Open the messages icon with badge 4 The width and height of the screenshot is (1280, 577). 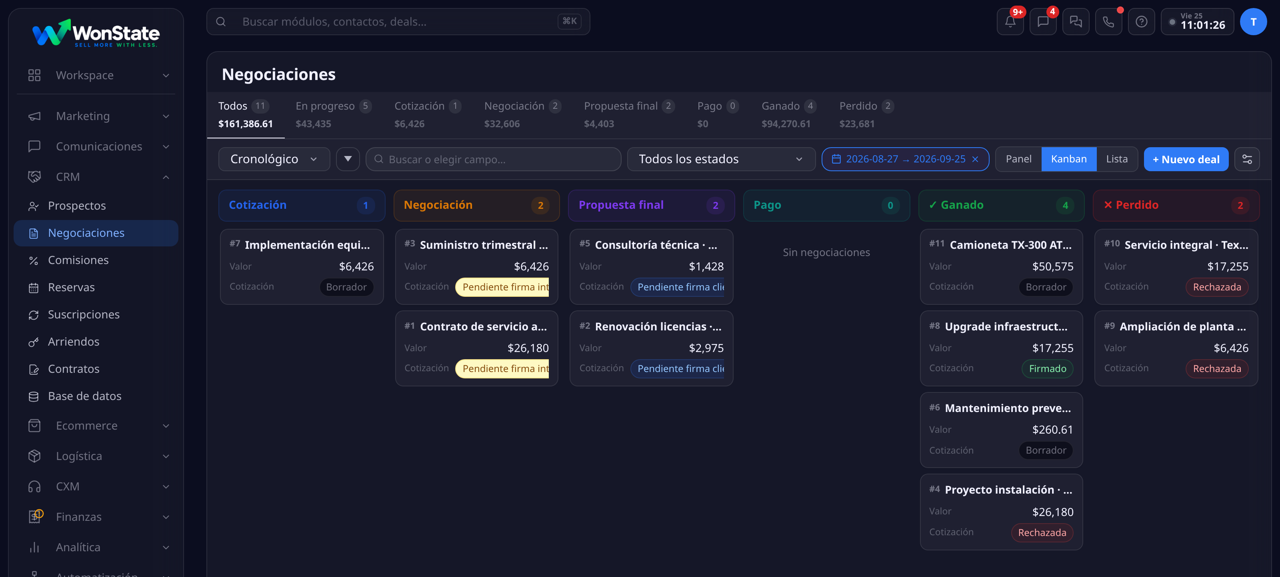(1043, 21)
